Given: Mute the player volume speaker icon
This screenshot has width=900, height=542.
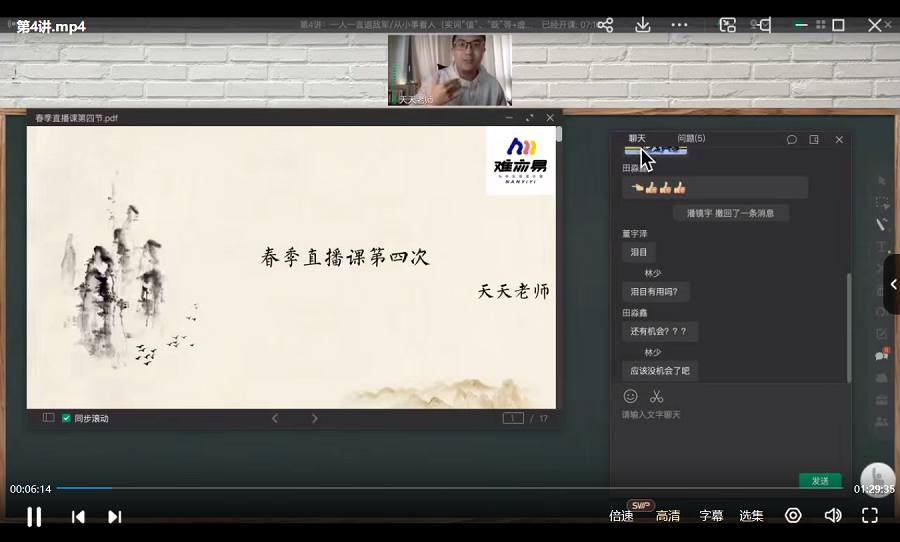Looking at the screenshot, I should (832, 515).
